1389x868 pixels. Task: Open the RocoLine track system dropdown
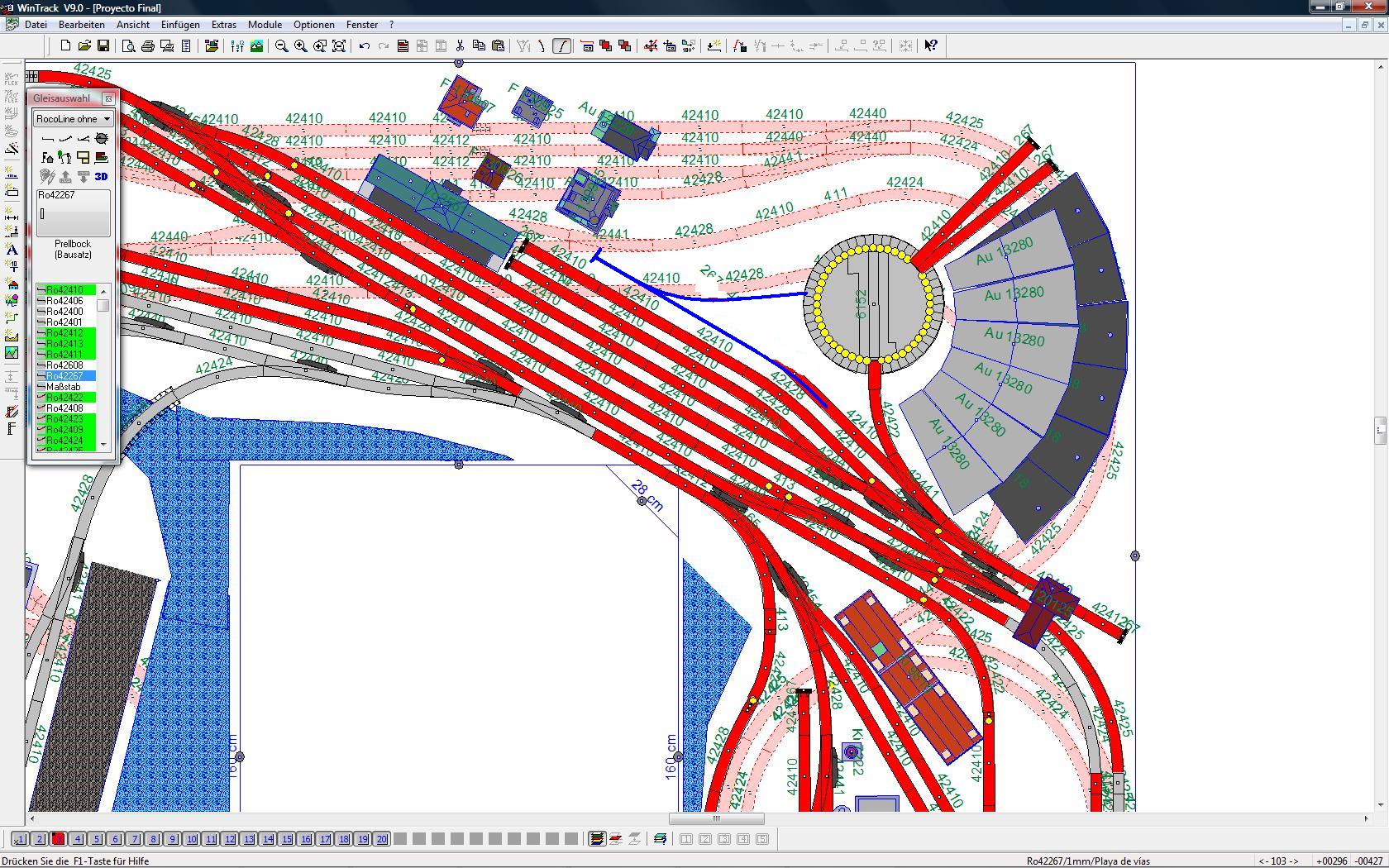[73, 119]
